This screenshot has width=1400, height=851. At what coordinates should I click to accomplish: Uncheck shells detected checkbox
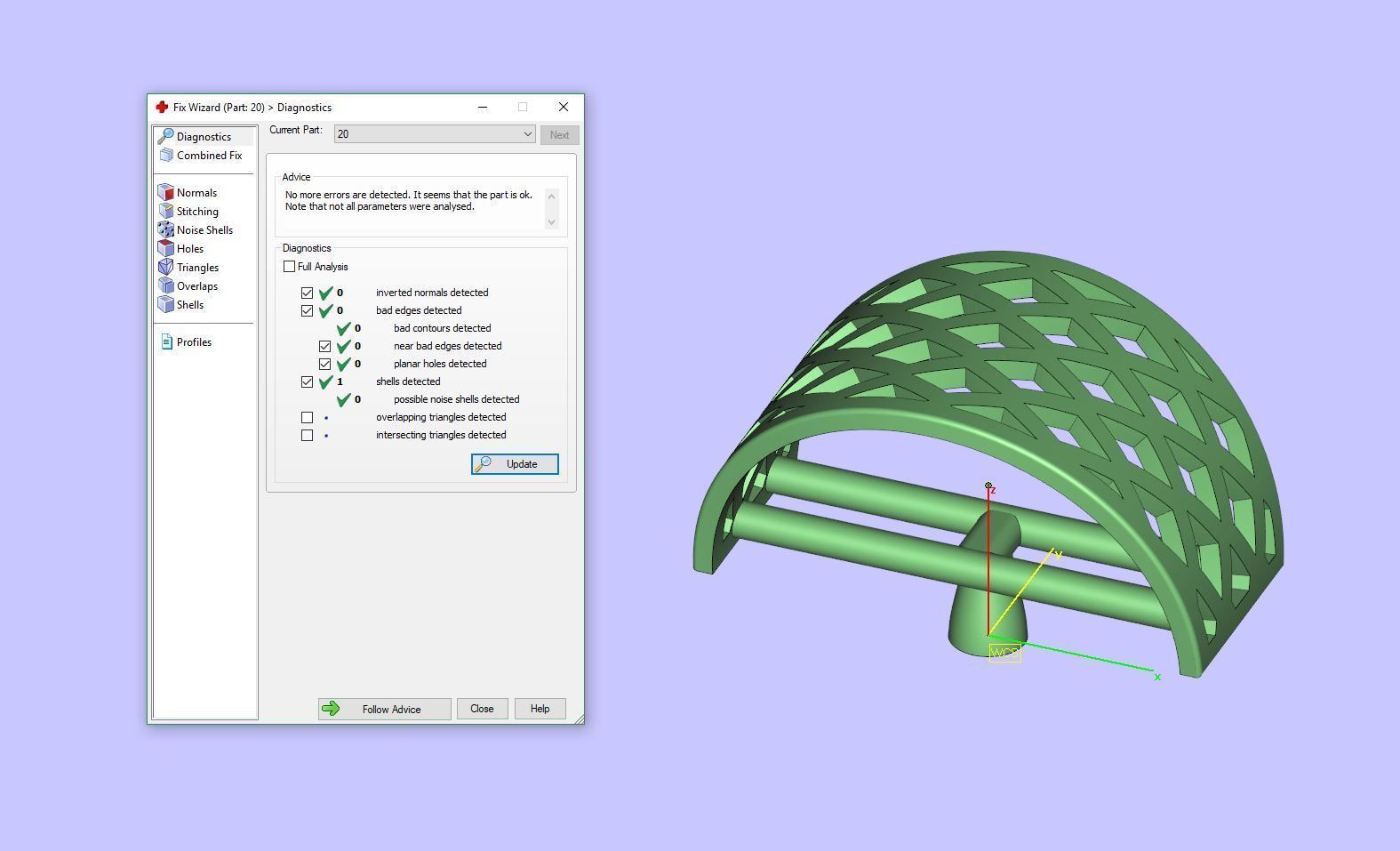point(307,381)
